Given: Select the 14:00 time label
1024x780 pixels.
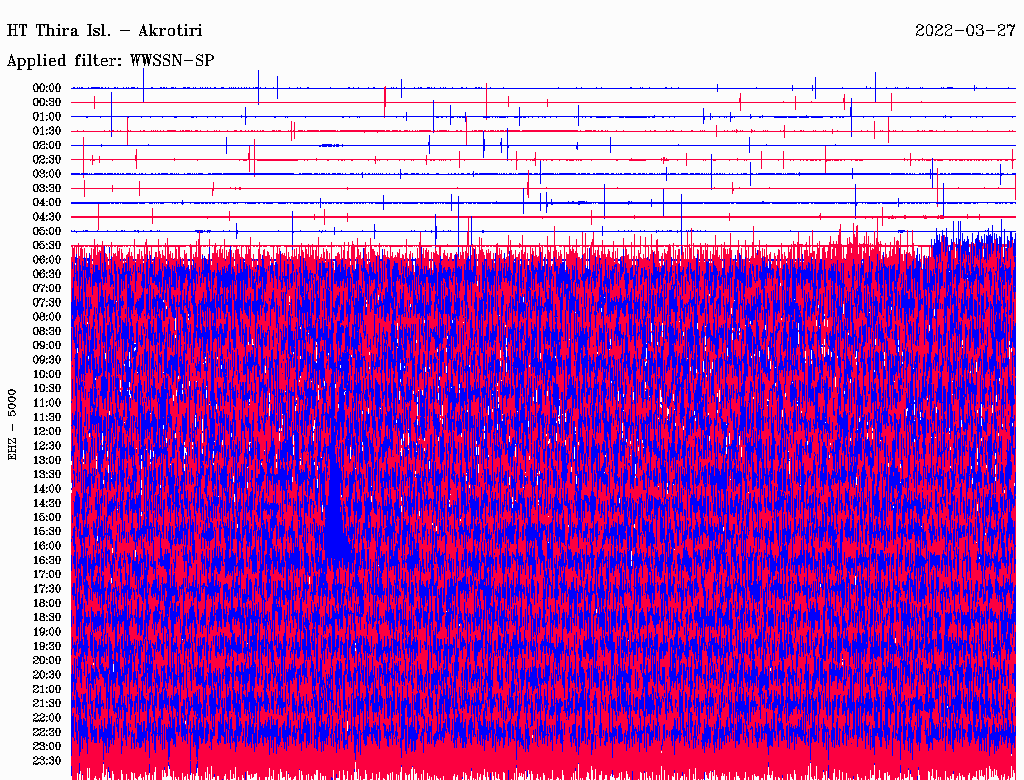Looking at the screenshot, I should (47, 489).
